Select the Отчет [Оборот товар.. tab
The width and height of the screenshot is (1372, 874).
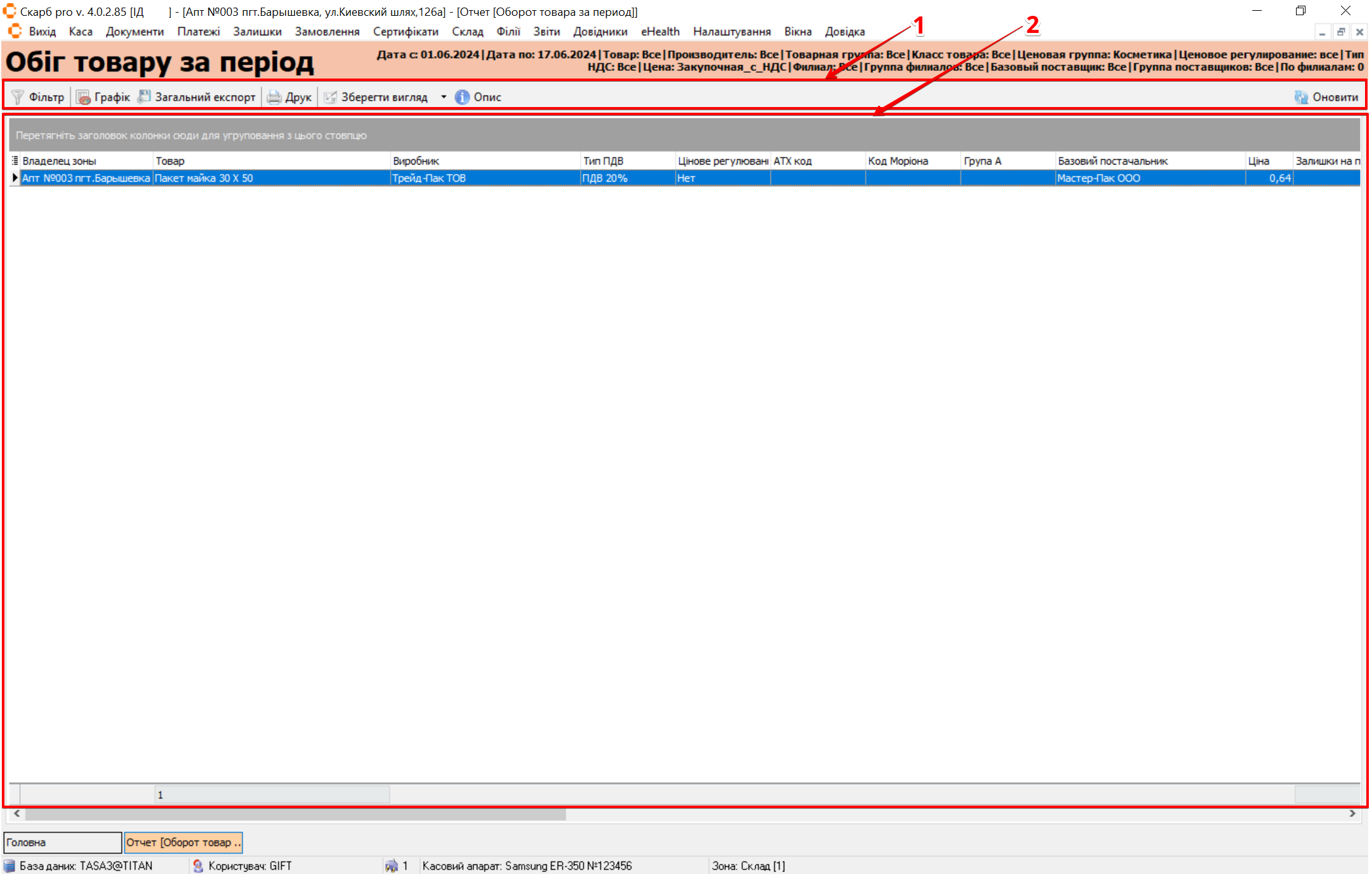[183, 842]
